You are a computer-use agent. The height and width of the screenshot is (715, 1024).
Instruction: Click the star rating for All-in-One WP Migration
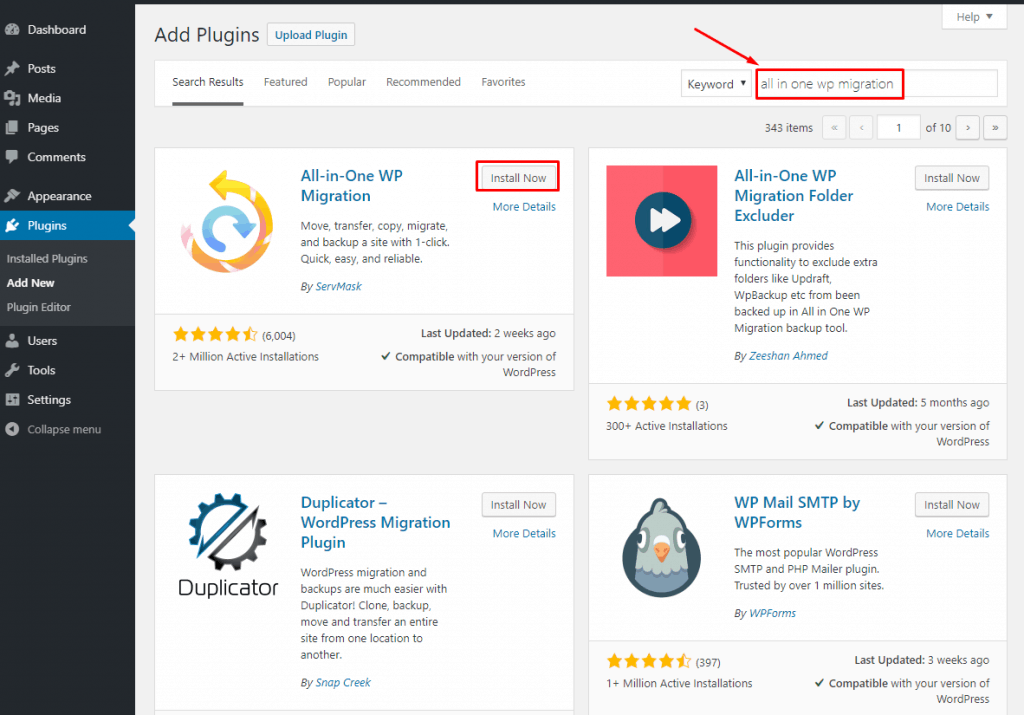(215, 335)
